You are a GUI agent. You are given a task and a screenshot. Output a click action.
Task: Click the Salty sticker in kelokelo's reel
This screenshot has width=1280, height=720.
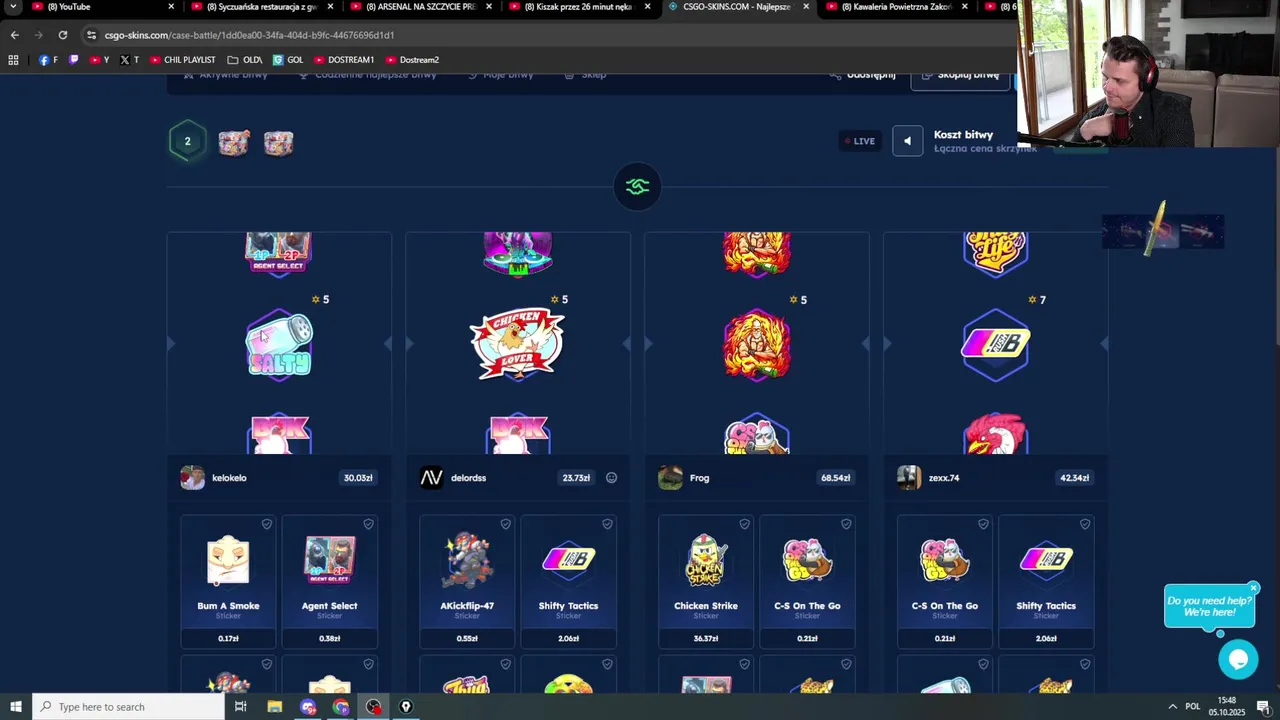[x=279, y=345]
